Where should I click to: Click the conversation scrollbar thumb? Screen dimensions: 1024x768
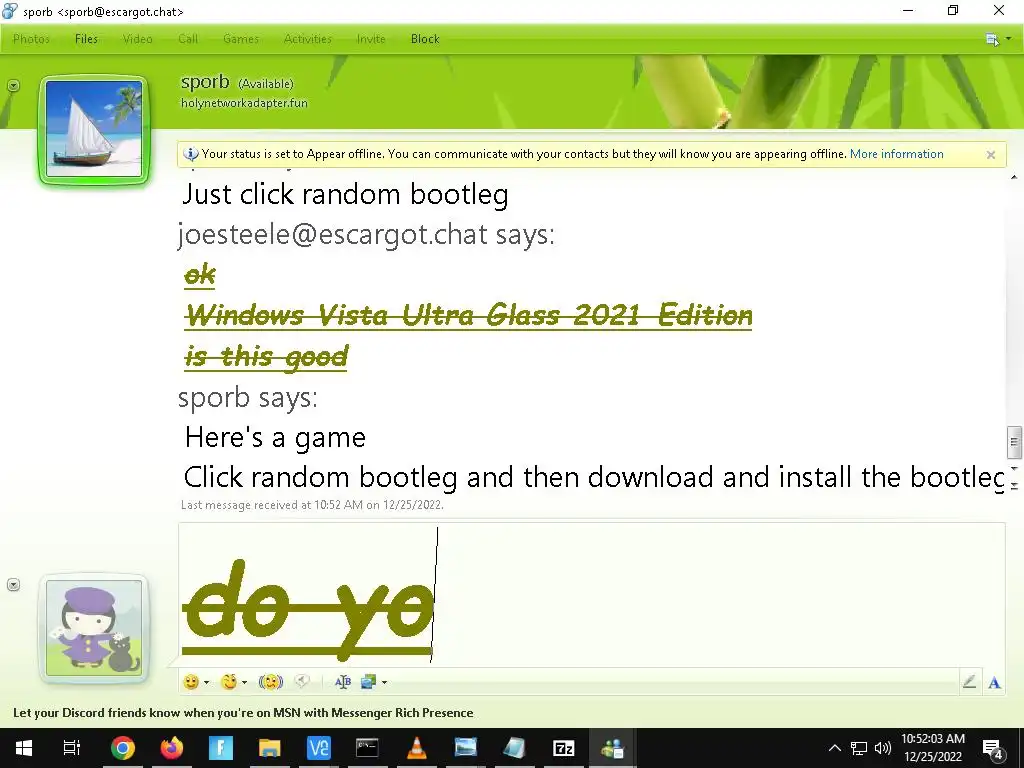click(x=1014, y=442)
